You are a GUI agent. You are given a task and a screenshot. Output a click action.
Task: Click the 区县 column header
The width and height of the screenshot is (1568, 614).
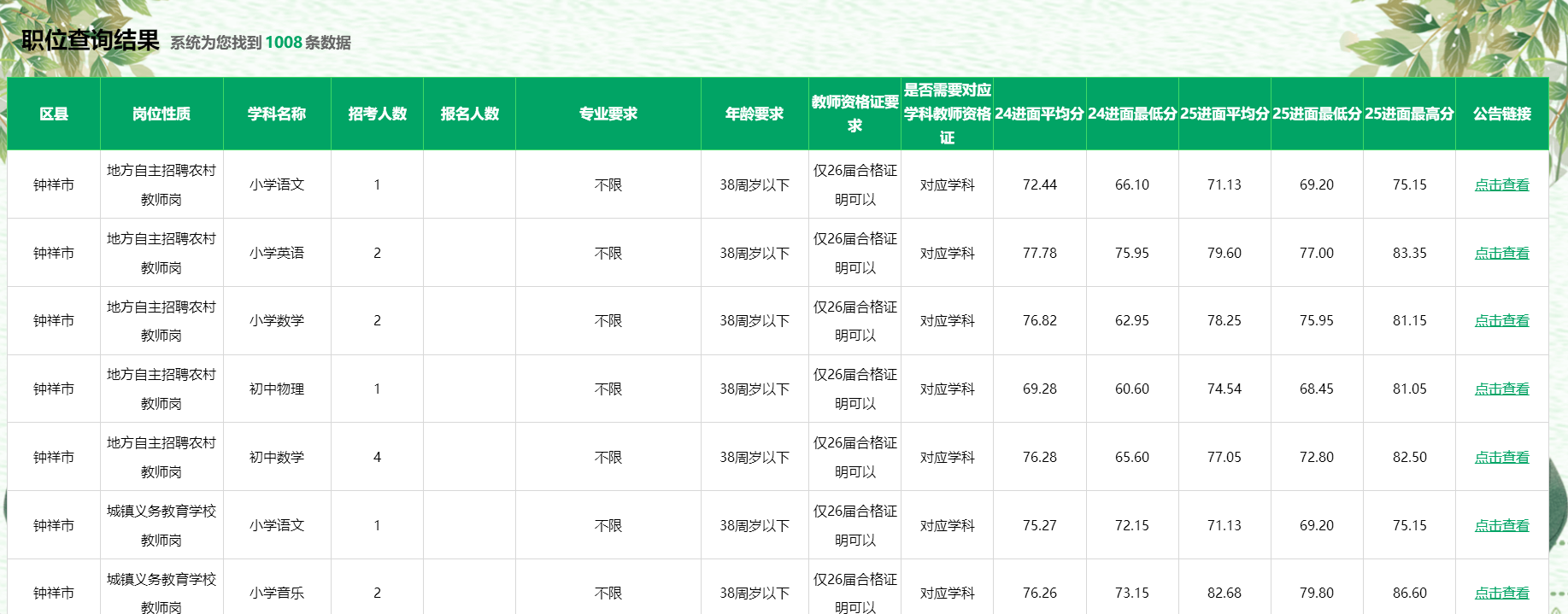(54, 114)
